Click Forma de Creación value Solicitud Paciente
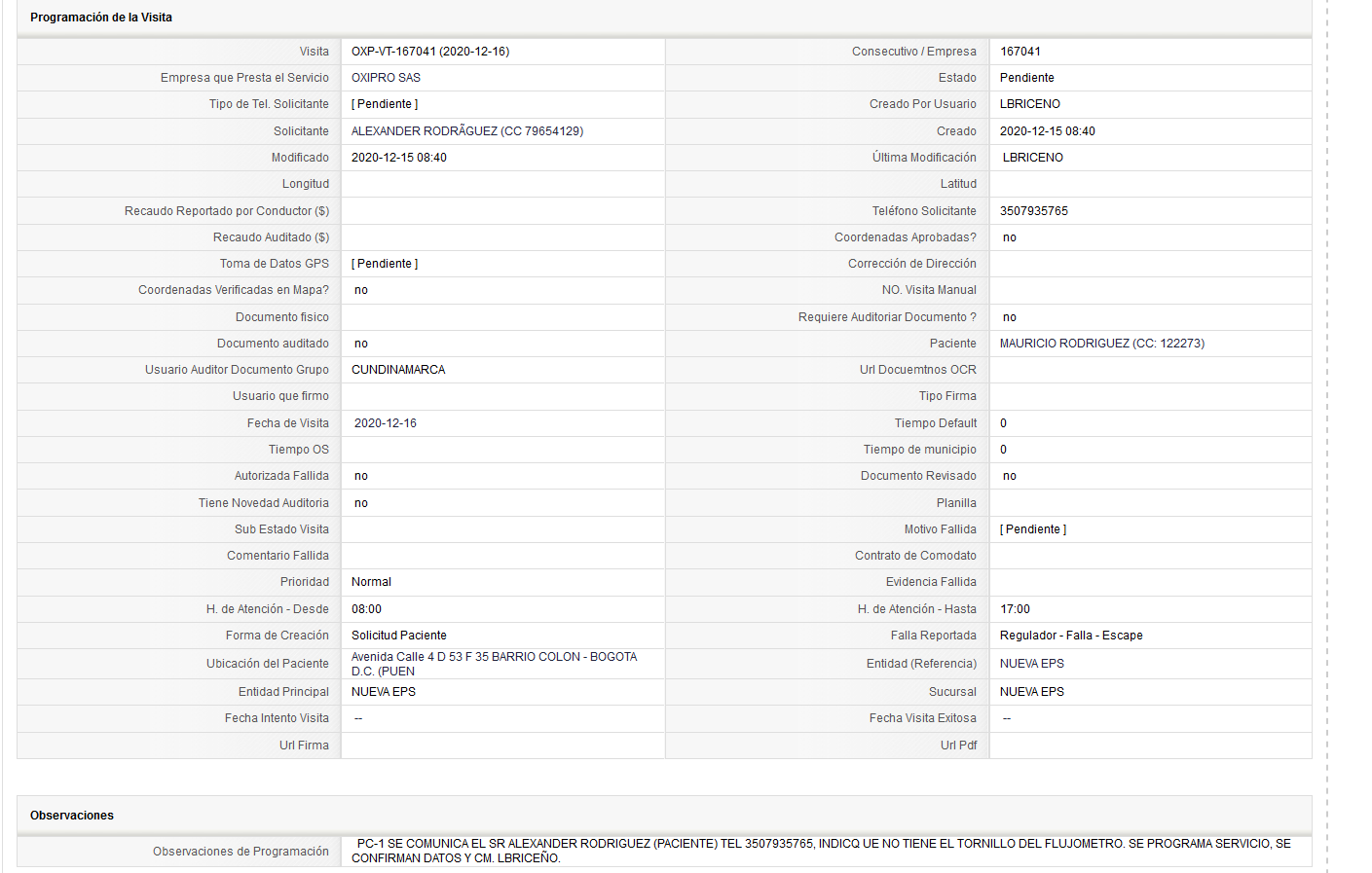The width and height of the screenshot is (1372, 873). (399, 636)
